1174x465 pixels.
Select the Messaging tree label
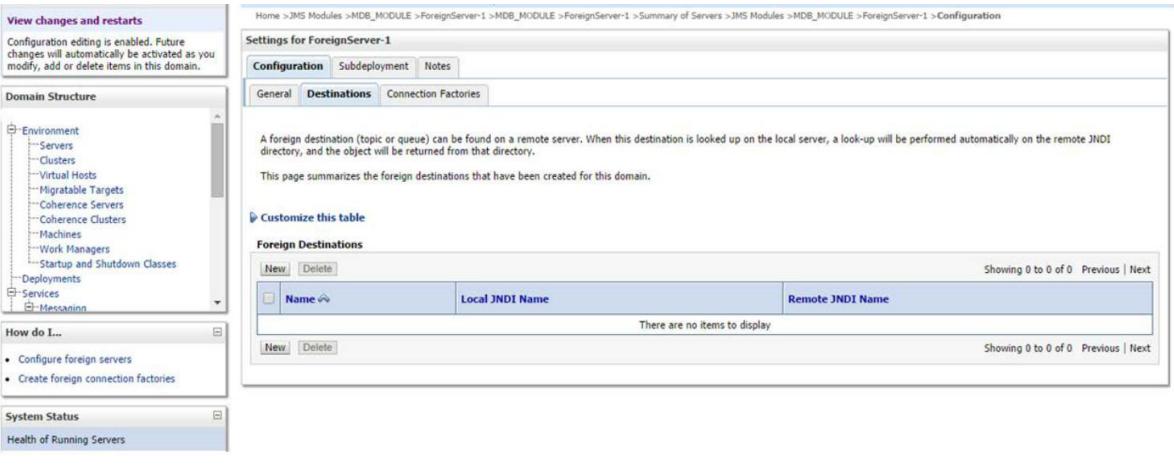tap(62, 308)
